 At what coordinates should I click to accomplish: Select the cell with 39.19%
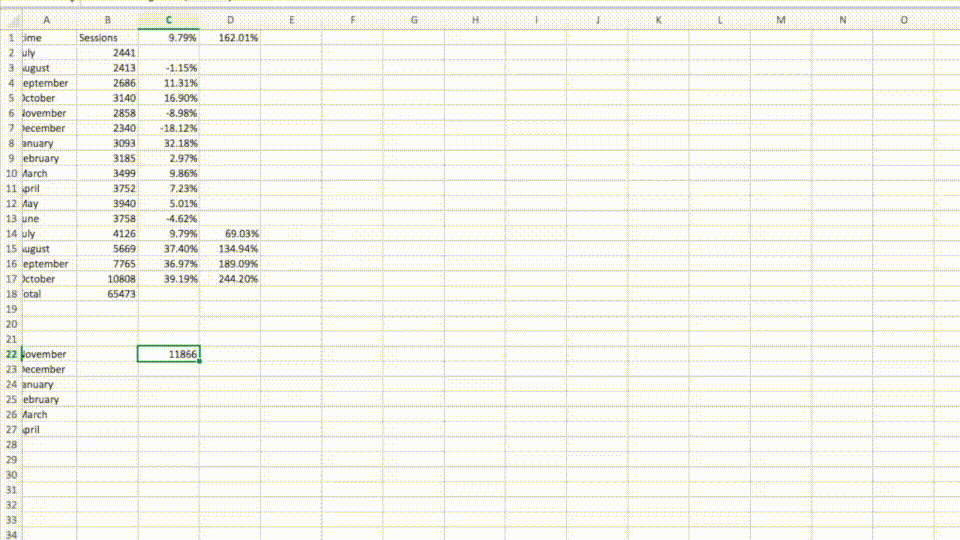click(x=169, y=279)
